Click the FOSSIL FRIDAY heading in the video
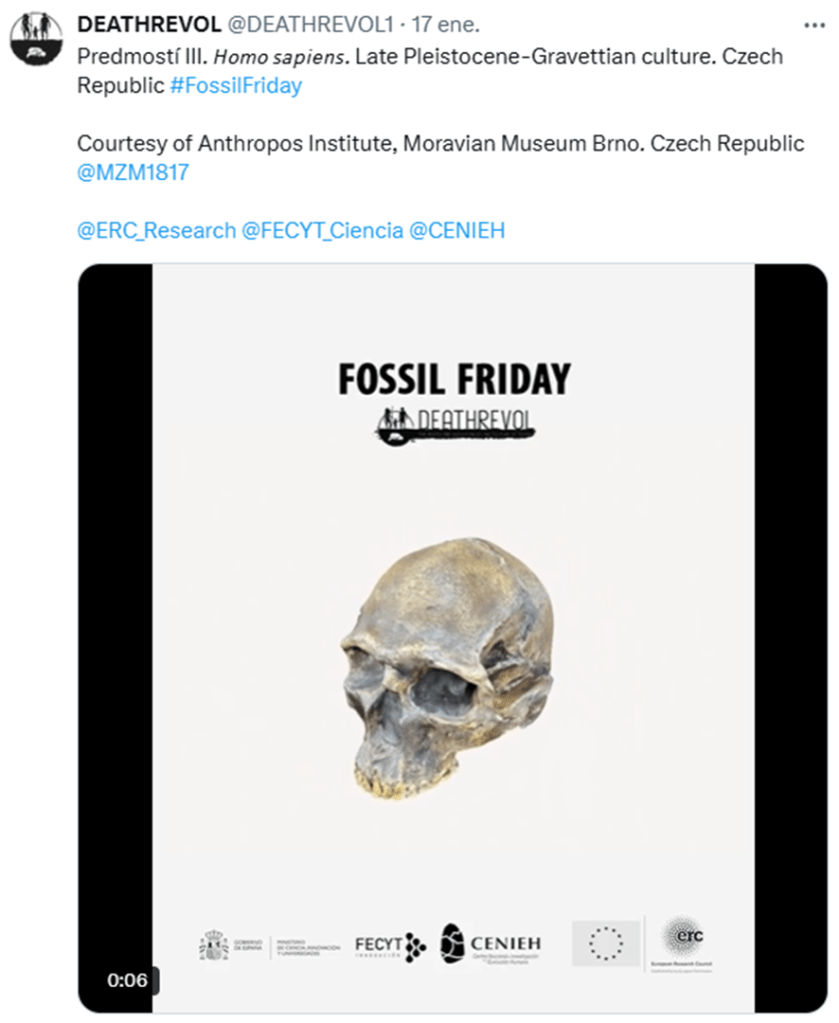Viewport: 839px width, 1023px height. [454, 379]
